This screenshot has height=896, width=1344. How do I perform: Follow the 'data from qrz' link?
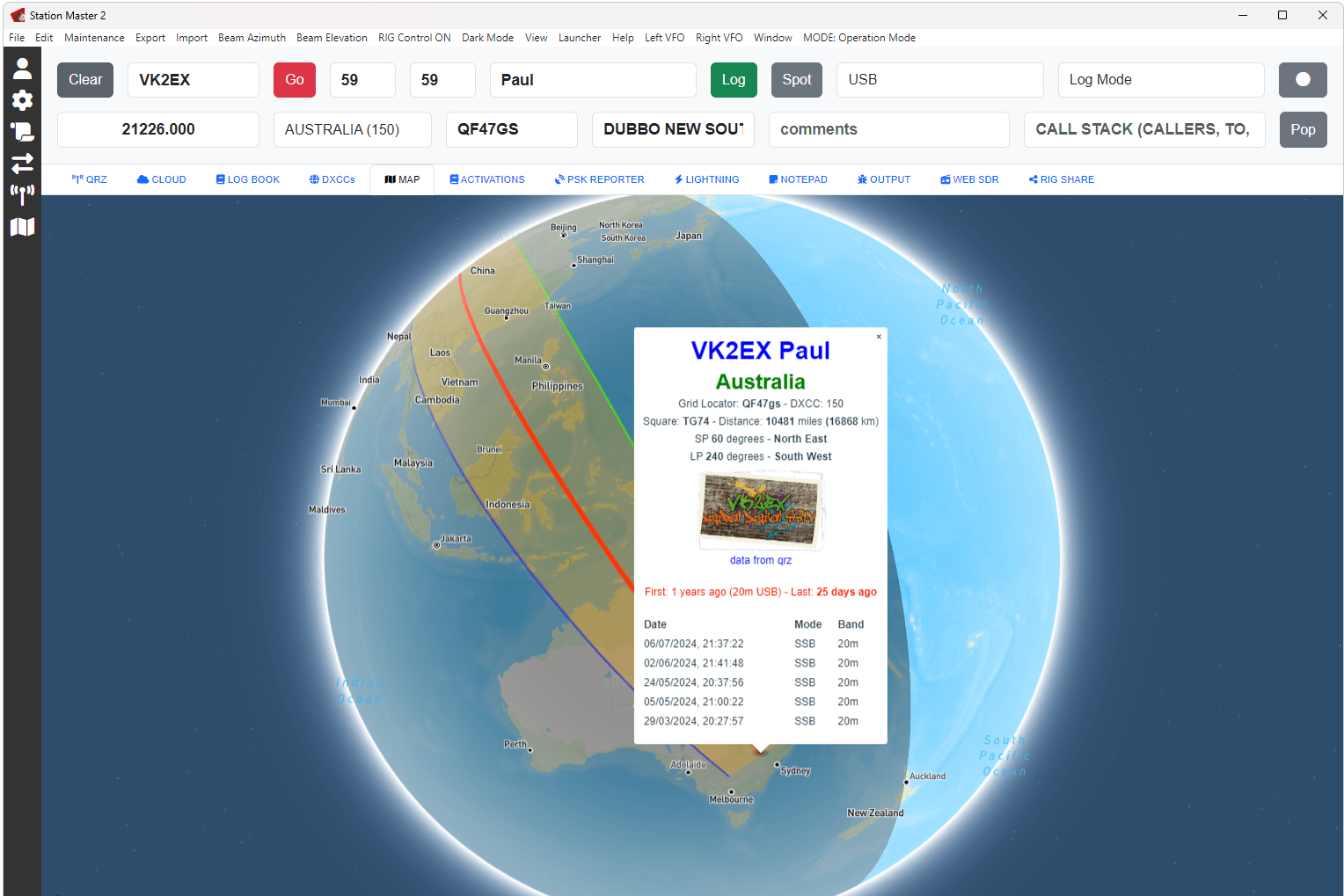[x=760, y=560]
